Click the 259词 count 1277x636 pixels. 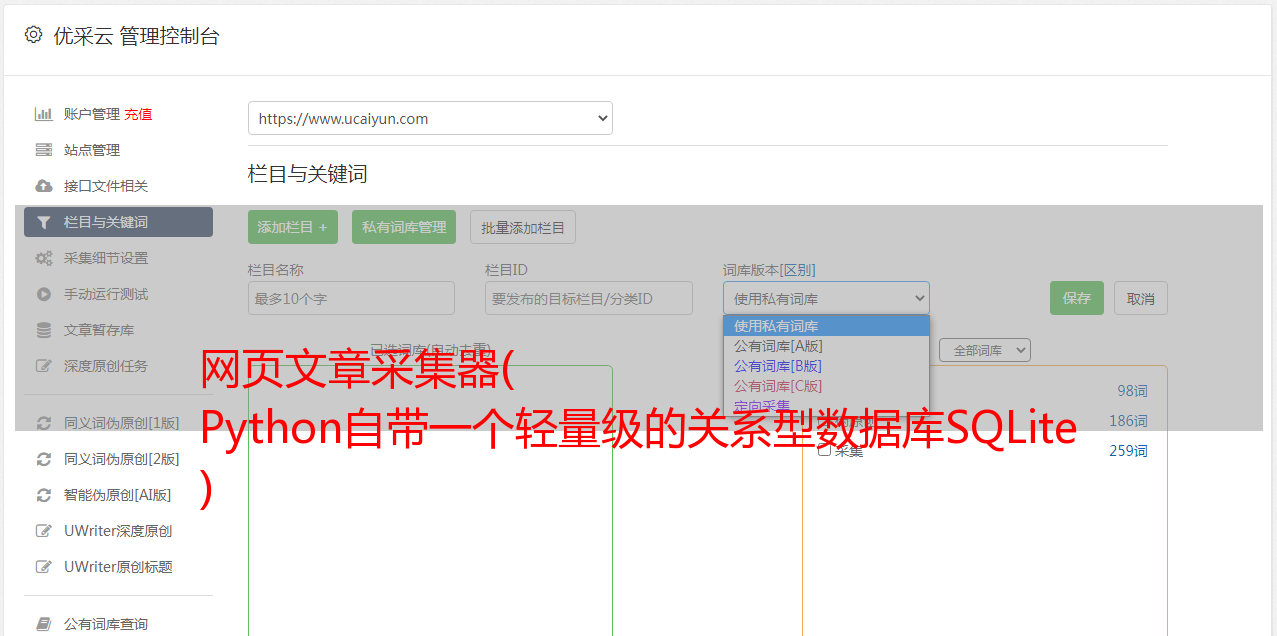tap(1128, 451)
